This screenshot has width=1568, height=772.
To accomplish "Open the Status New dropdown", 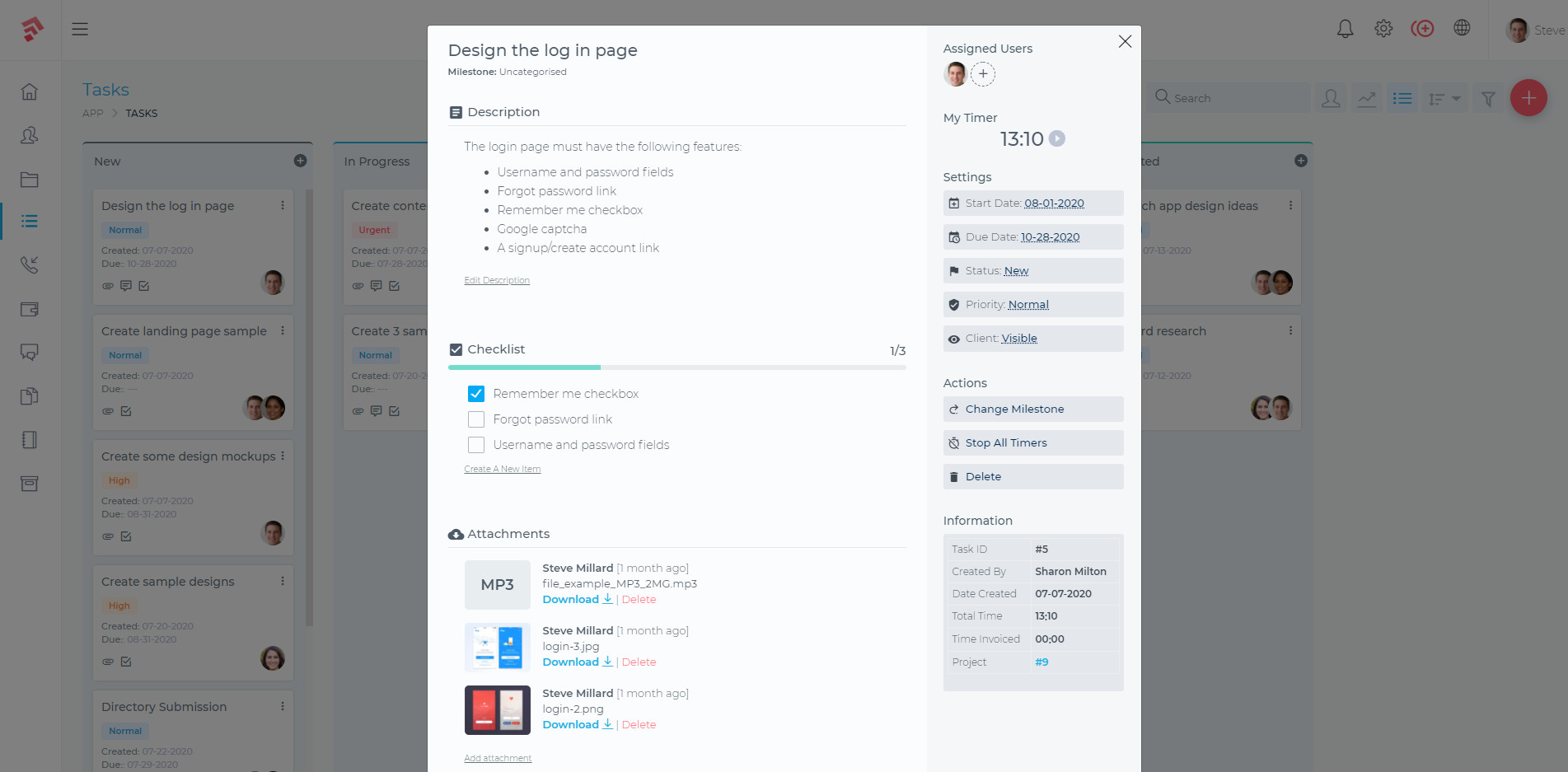I will [x=1016, y=270].
